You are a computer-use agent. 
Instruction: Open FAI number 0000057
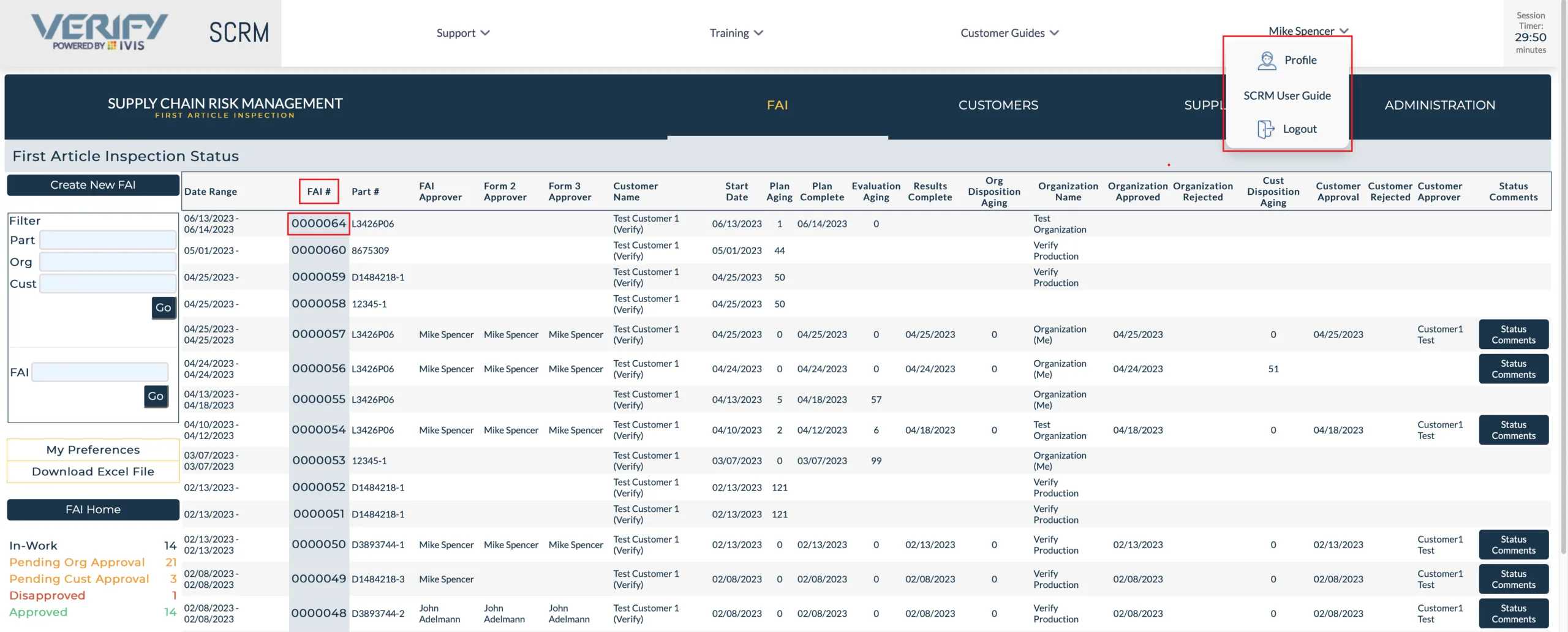click(x=318, y=334)
